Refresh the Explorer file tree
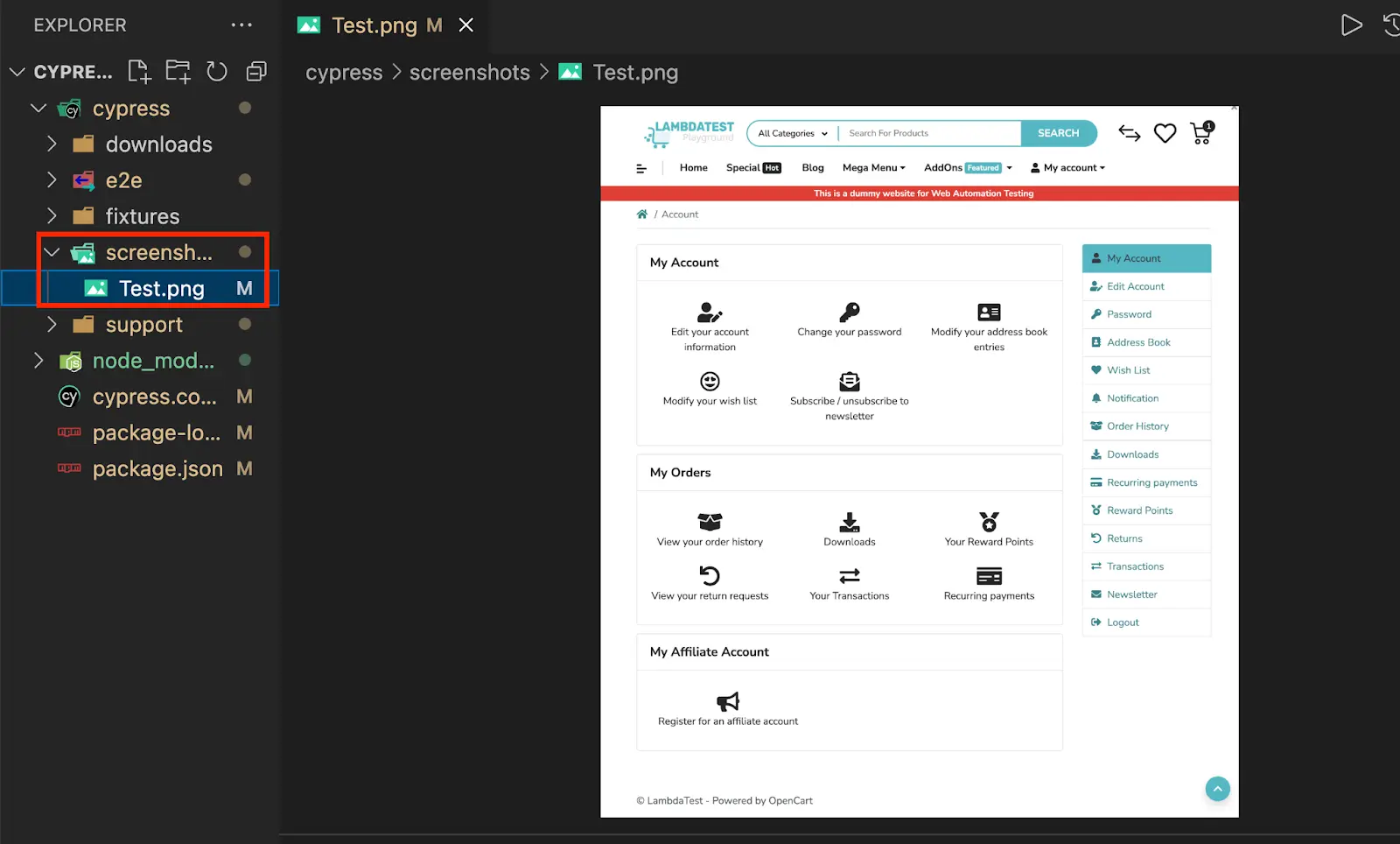This screenshot has width=1400, height=844. point(217,72)
